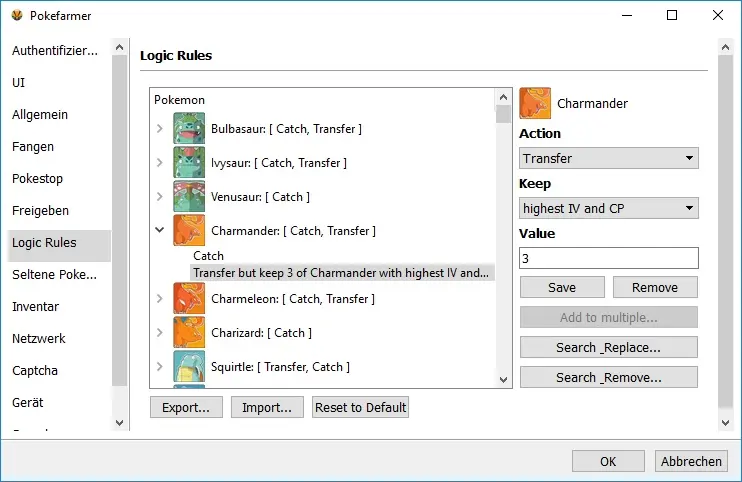Click the Charmander icon in the tree
This screenshot has width=742, height=482.
[x=189, y=231]
